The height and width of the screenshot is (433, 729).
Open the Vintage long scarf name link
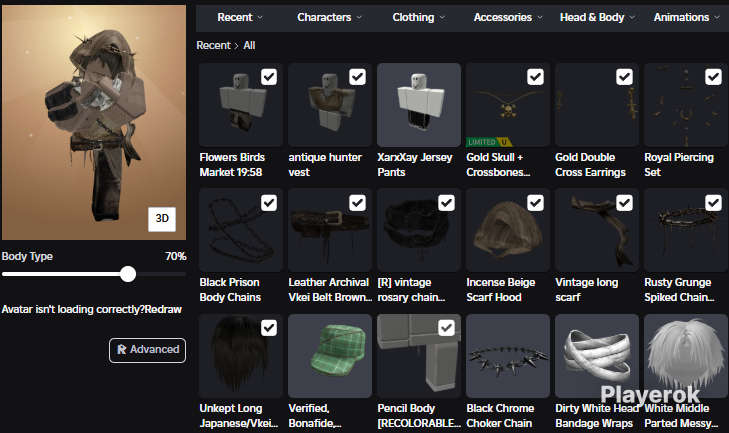586,290
